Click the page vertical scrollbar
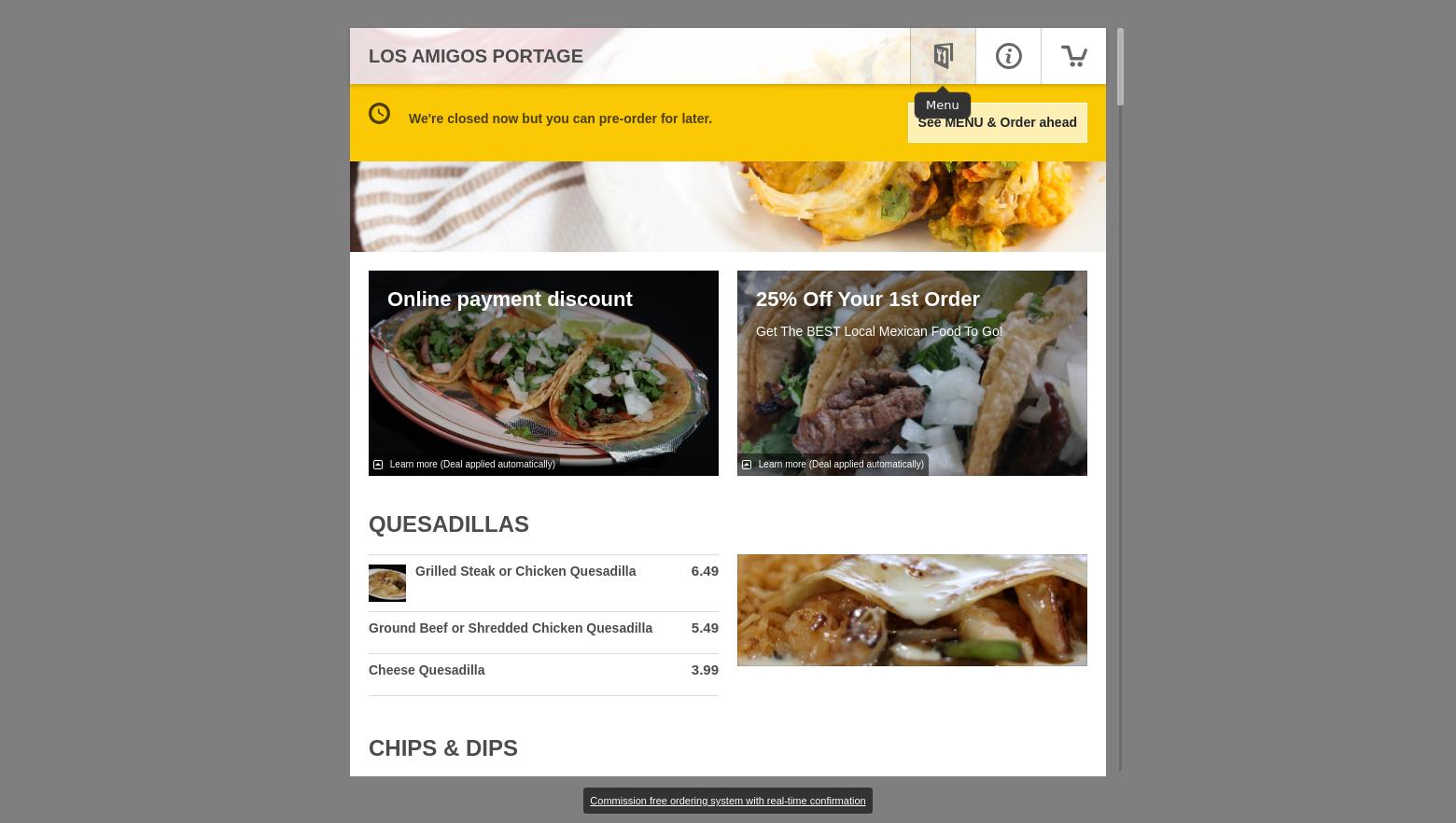The image size is (1456, 823). coord(1120,399)
